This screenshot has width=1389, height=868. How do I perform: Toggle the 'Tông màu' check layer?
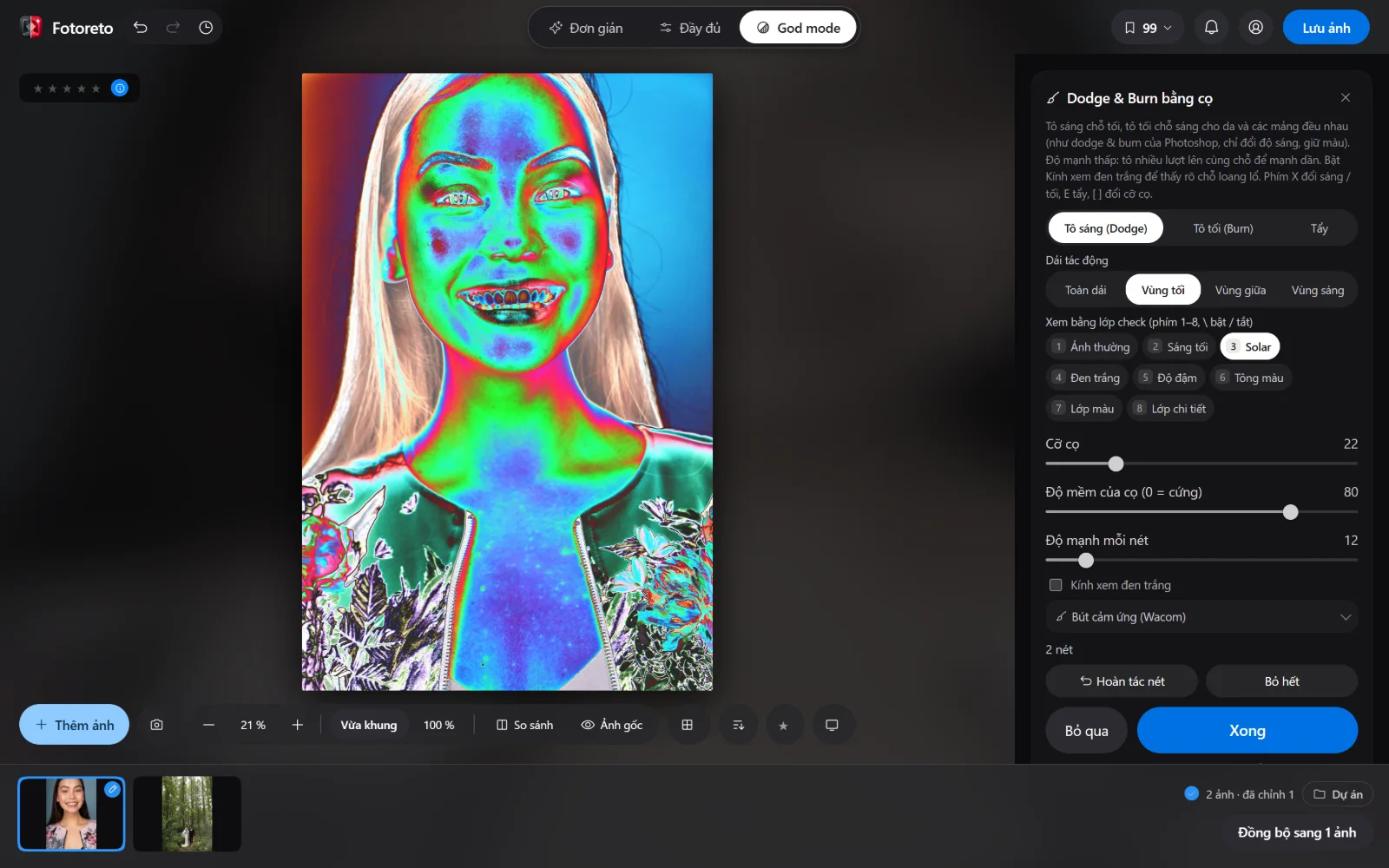point(1250,378)
